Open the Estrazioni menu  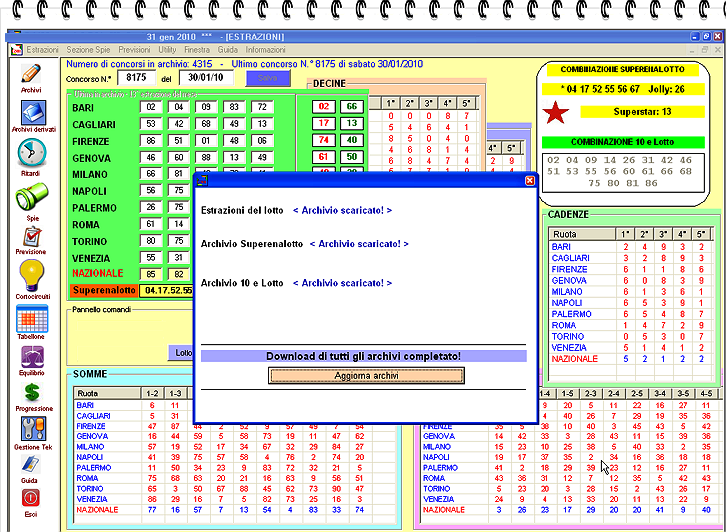pos(43,49)
